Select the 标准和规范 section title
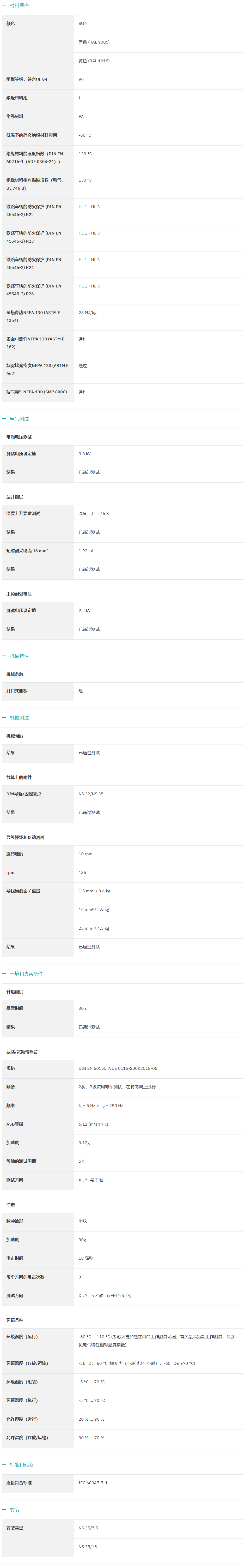244x1568 pixels. (x=22, y=1464)
